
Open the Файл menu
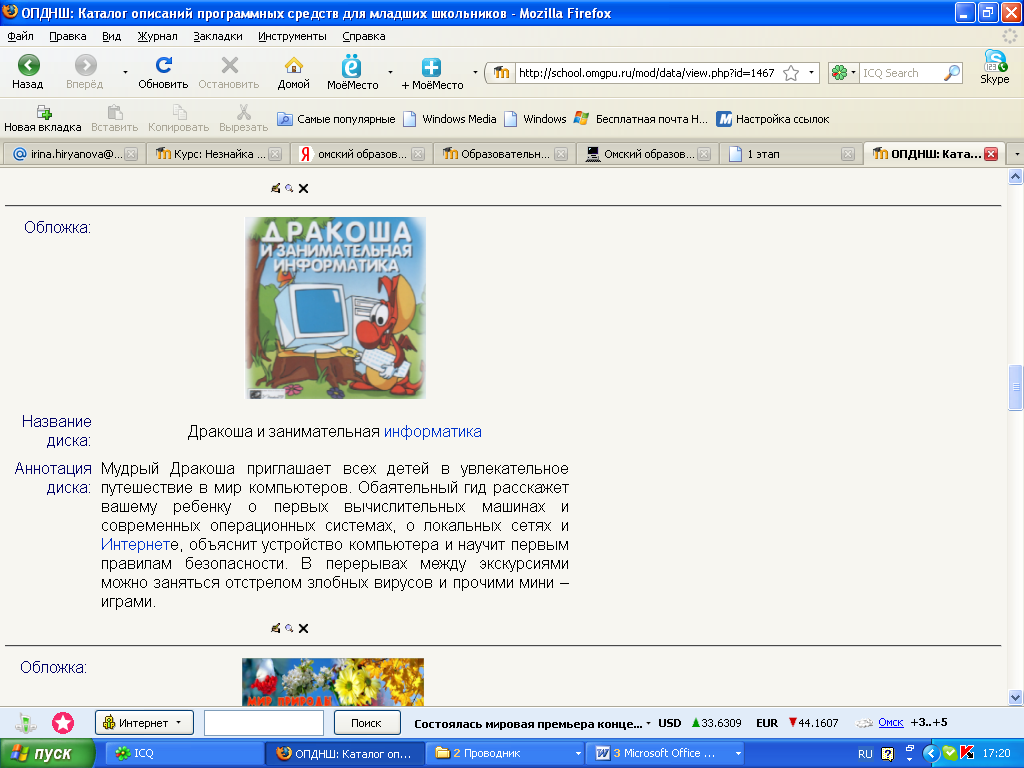pyautogui.click(x=21, y=37)
